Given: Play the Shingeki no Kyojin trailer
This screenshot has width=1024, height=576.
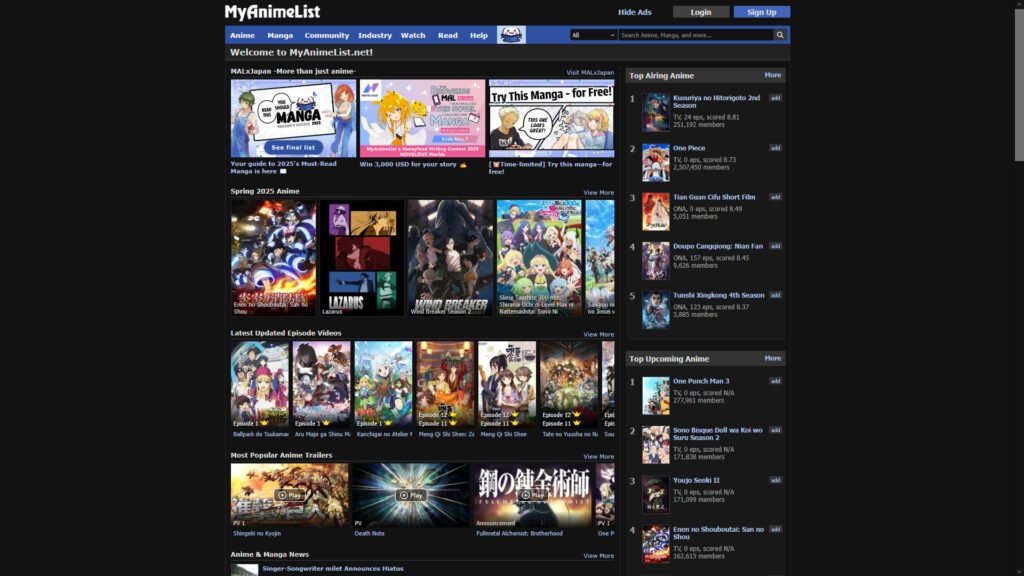Looking at the screenshot, I should tap(289, 495).
